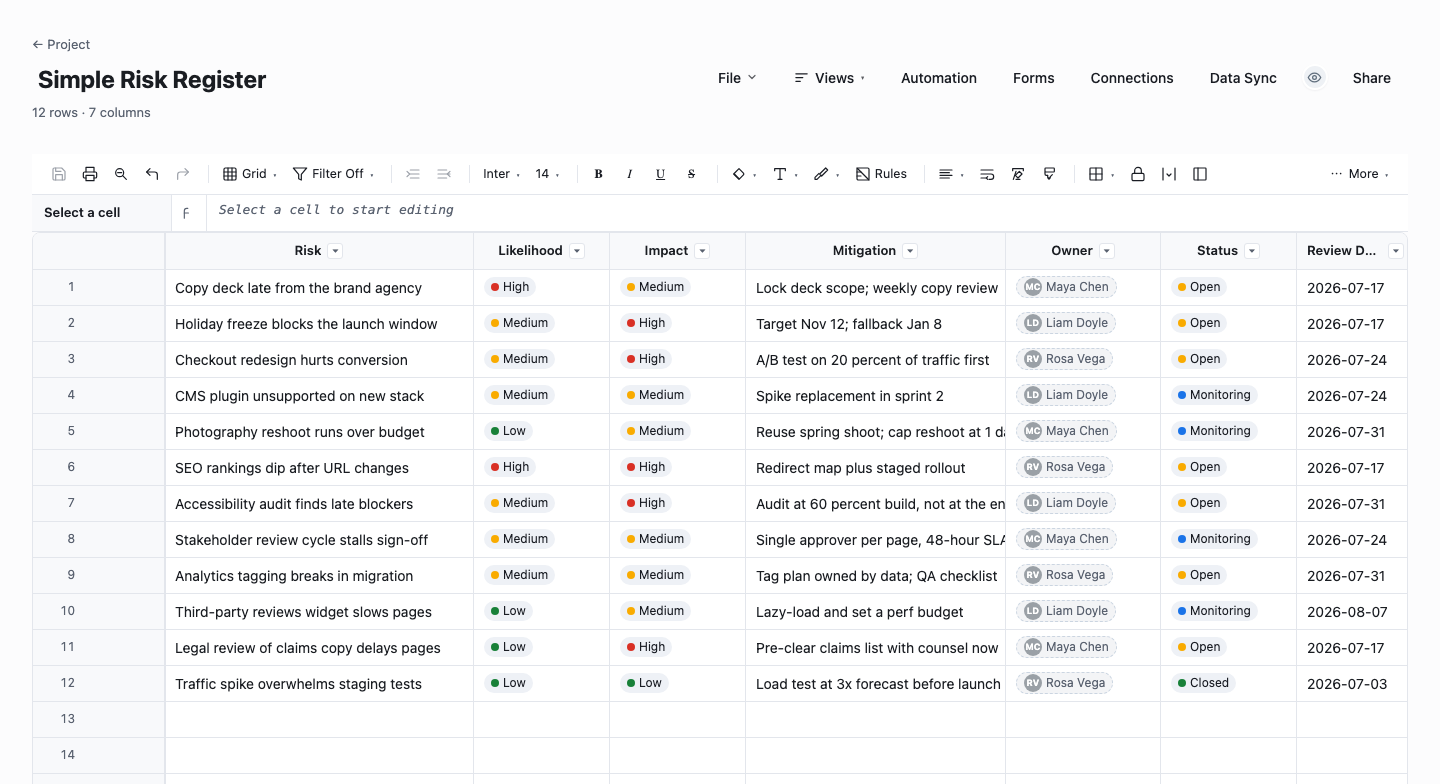Click the column width icon
This screenshot has width=1440, height=784.
pyautogui.click(x=1169, y=174)
